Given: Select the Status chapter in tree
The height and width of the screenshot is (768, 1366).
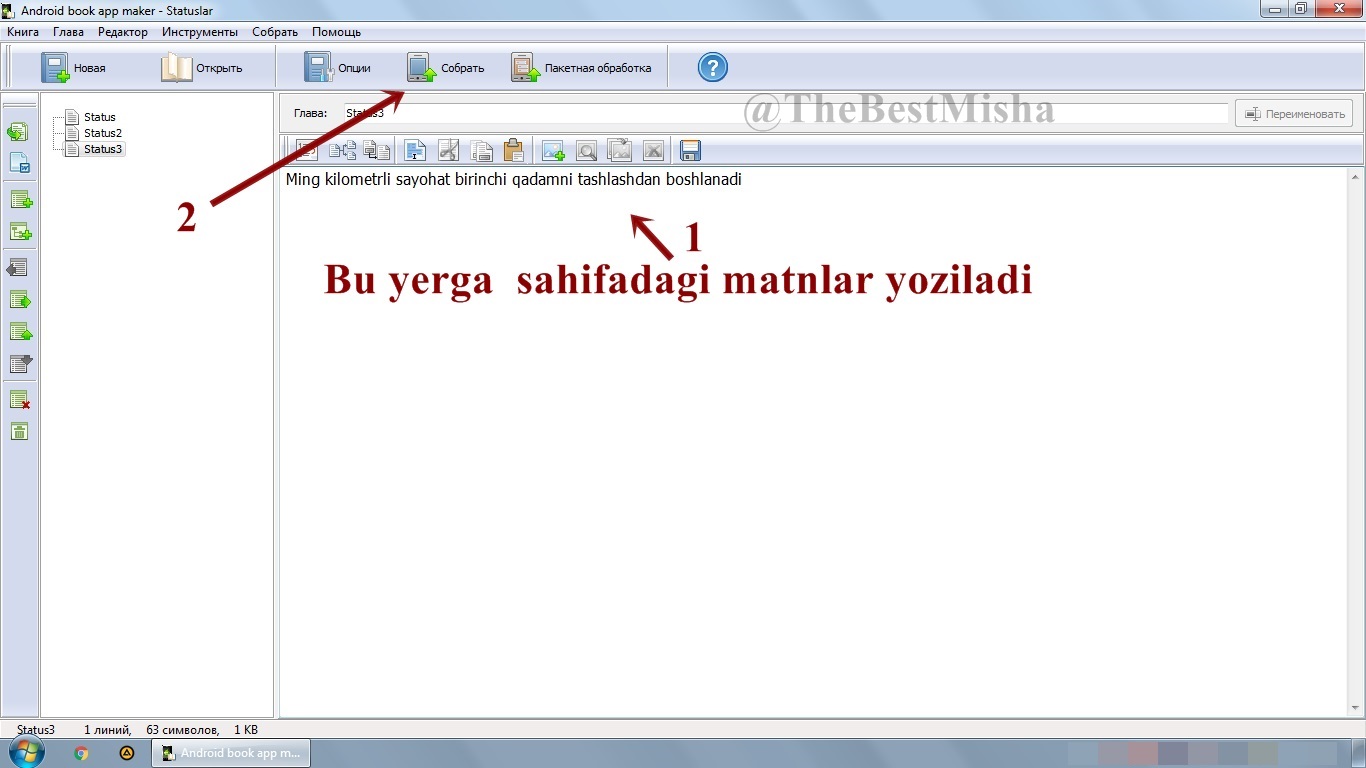Looking at the screenshot, I should (99, 117).
